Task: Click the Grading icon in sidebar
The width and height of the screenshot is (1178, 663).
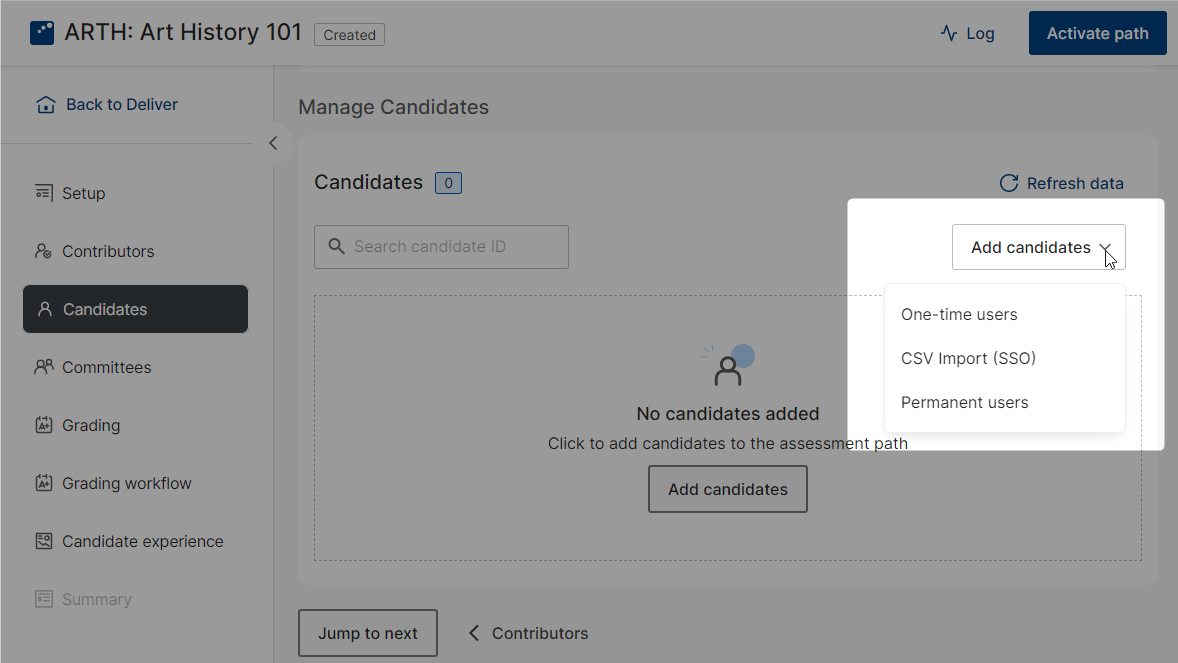Action: point(44,425)
